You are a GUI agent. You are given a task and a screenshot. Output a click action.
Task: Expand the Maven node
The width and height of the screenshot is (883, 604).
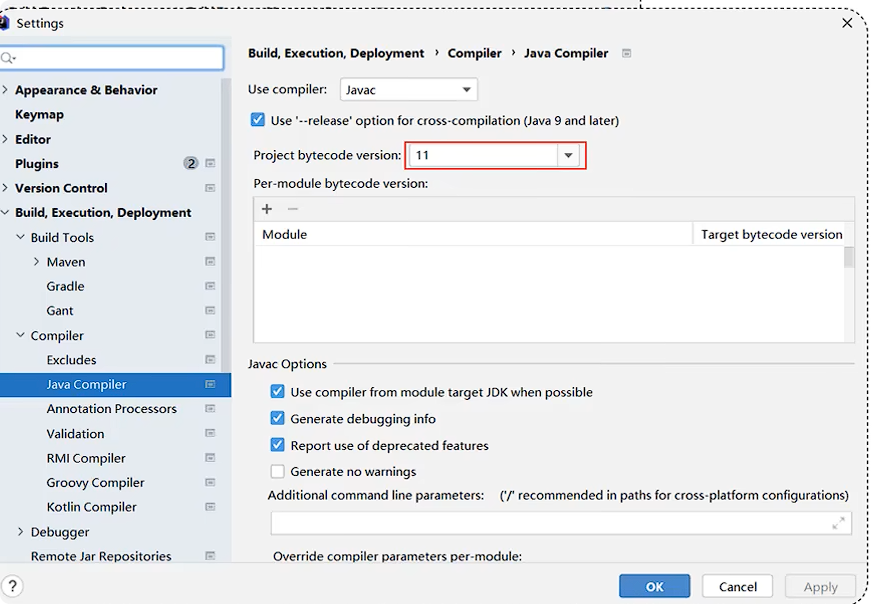[x=36, y=262]
